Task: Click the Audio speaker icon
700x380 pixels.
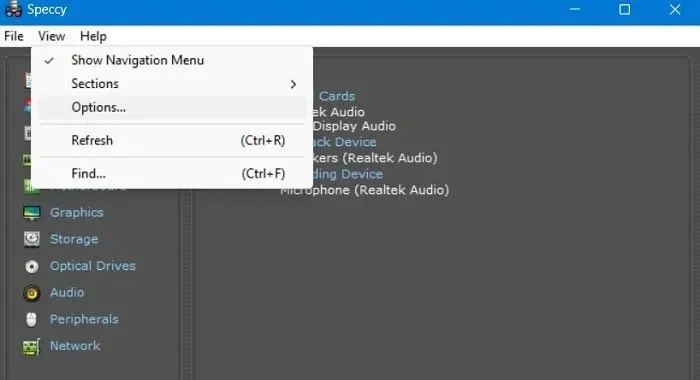Action: 32,293
